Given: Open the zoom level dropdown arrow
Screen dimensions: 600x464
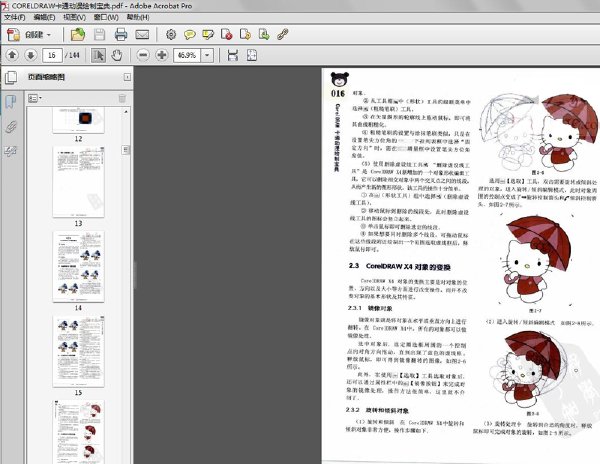Looking at the screenshot, I should (x=207, y=55).
